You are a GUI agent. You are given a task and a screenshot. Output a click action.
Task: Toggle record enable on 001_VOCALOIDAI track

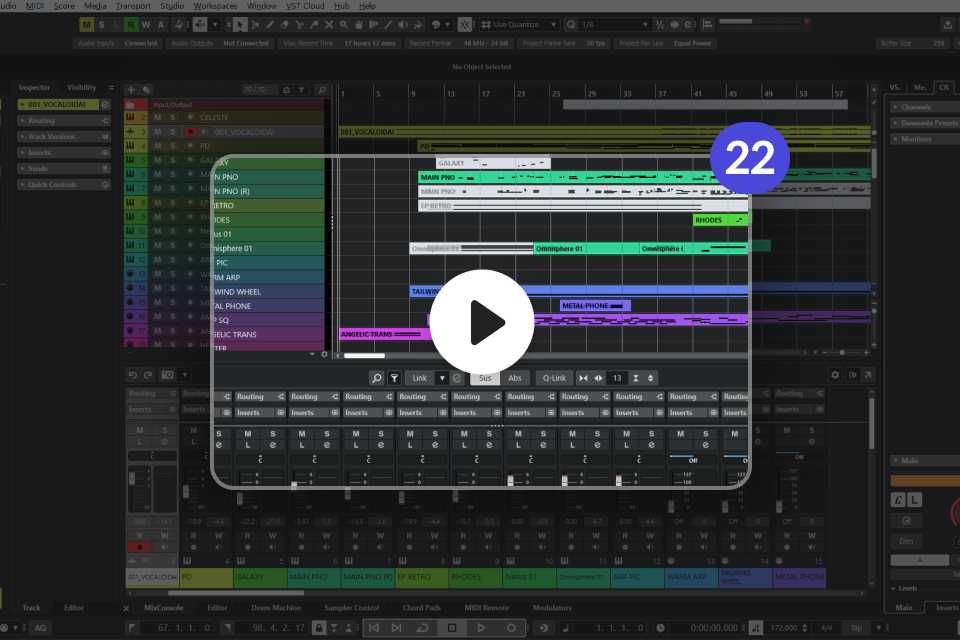click(x=190, y=132)
